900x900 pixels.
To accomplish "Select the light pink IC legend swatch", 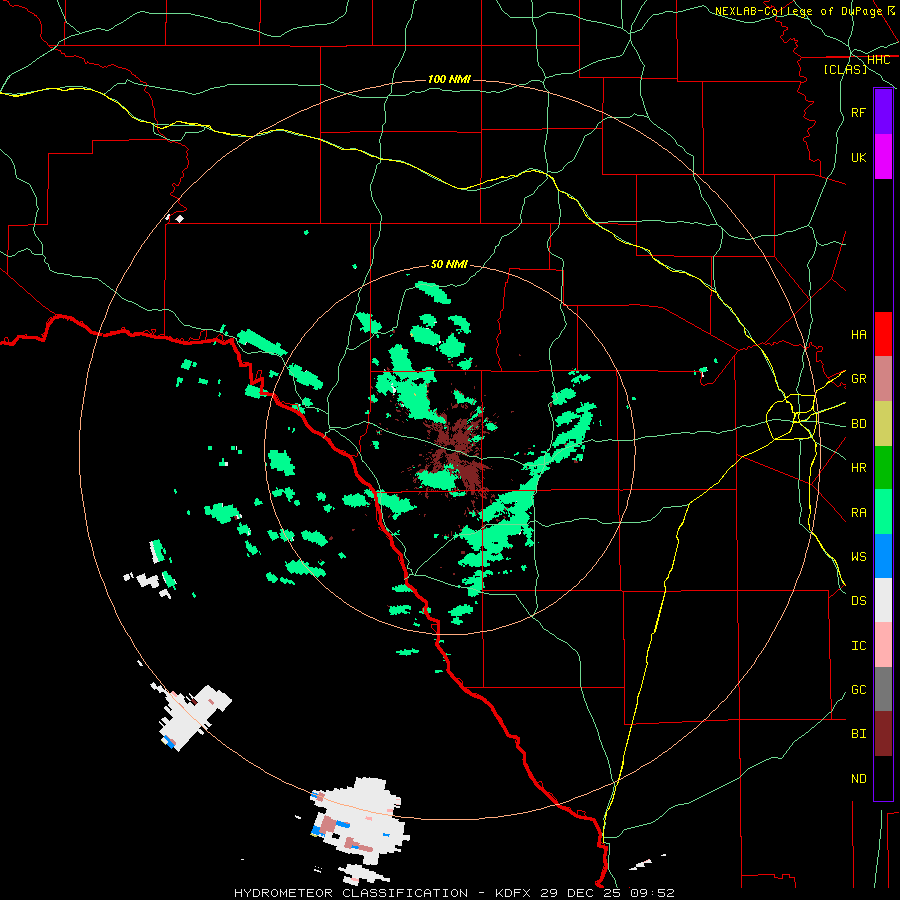I will coord(883,645).
